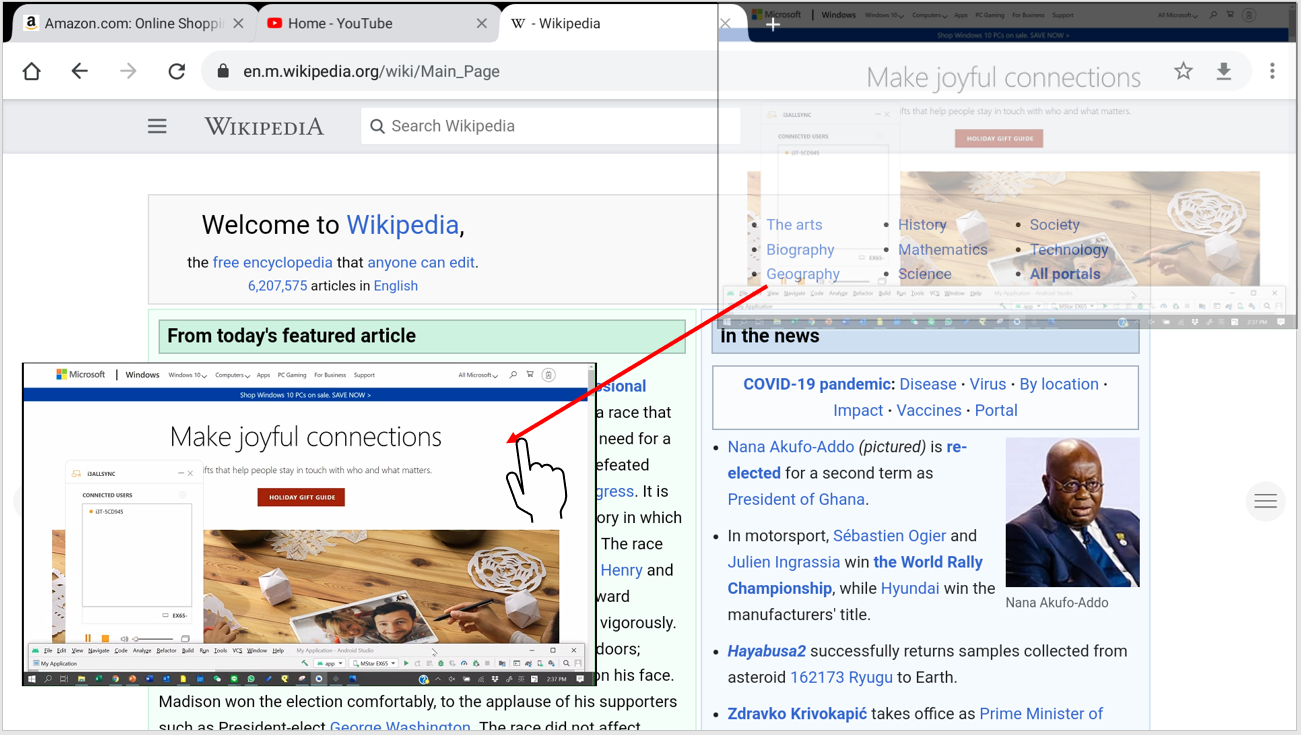Expand Computers dropdown in foreground Microsoft window
The image size is (1301, 735).
[232, 375]
